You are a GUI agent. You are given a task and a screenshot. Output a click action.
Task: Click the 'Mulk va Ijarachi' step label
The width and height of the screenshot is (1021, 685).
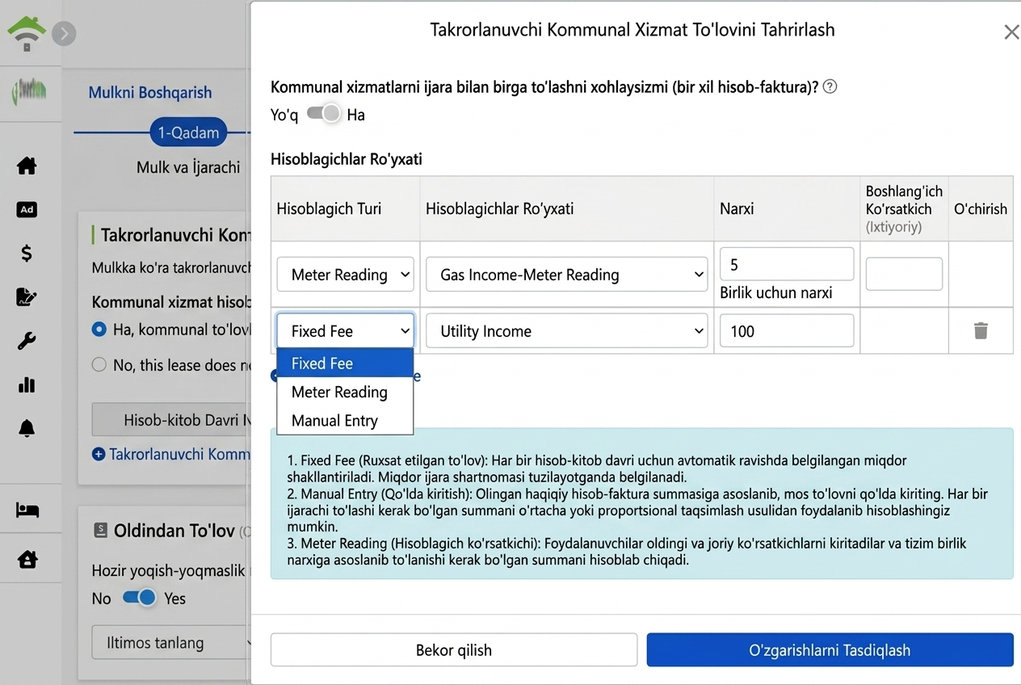(x=188, y=167)
